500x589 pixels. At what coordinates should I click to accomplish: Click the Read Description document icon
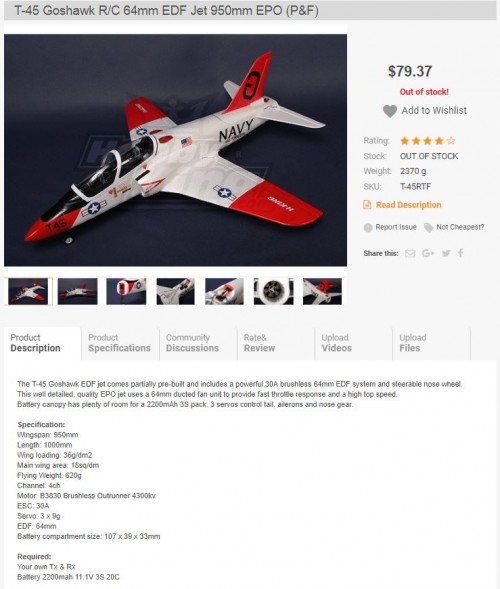tap(367, 205)
